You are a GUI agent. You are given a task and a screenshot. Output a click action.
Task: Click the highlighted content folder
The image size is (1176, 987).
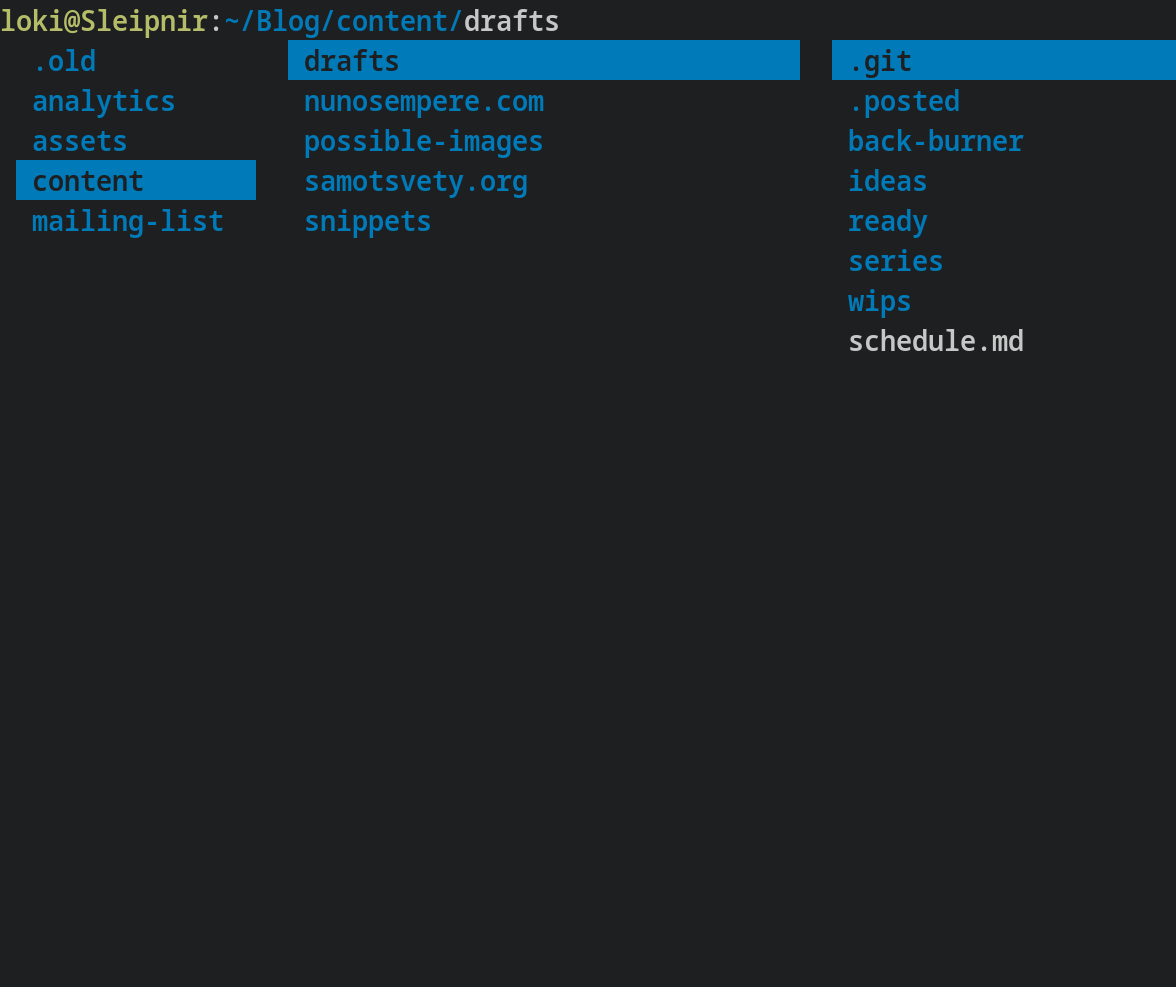[x=136, y=180]
